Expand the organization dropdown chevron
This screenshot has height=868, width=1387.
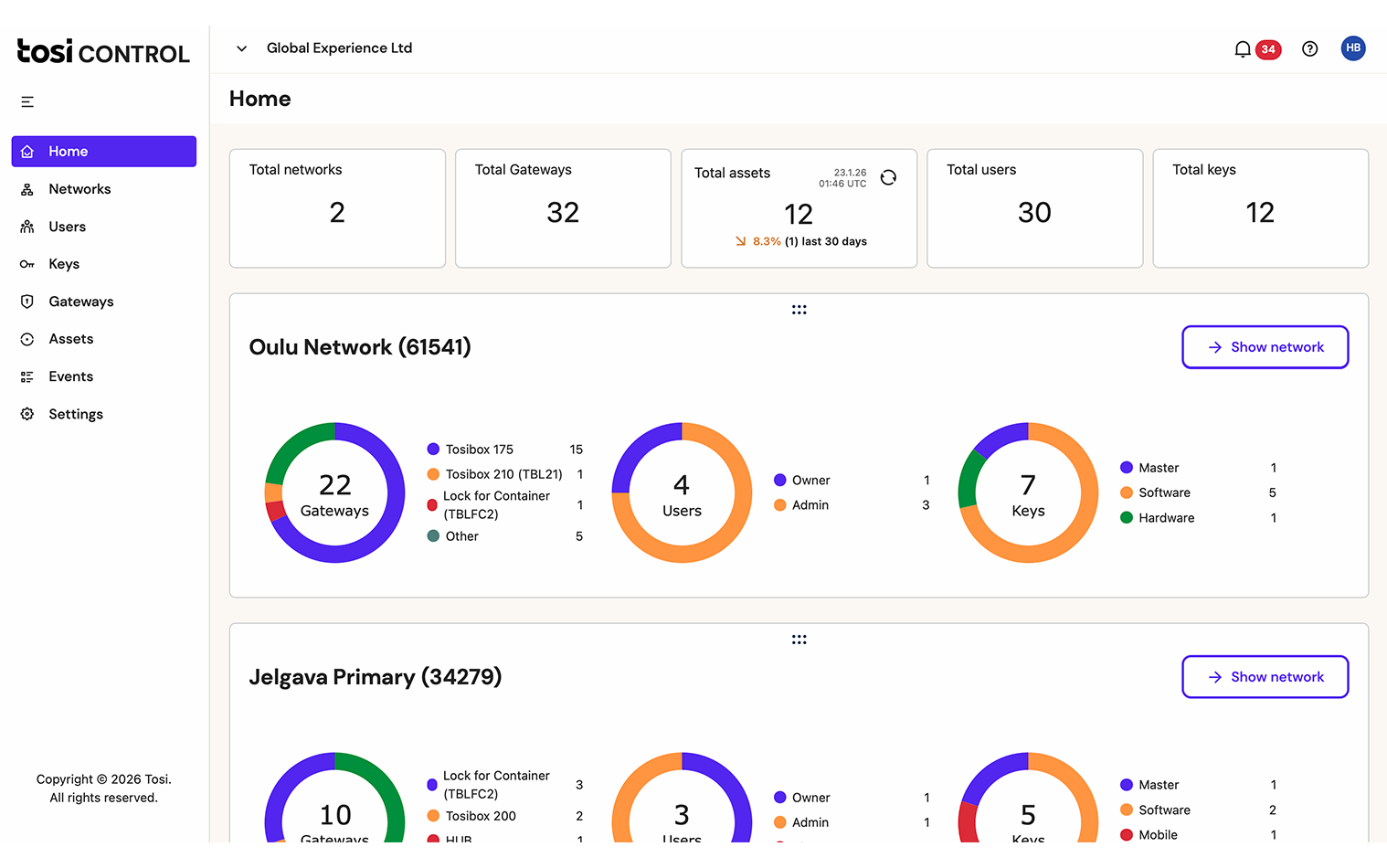241,48
